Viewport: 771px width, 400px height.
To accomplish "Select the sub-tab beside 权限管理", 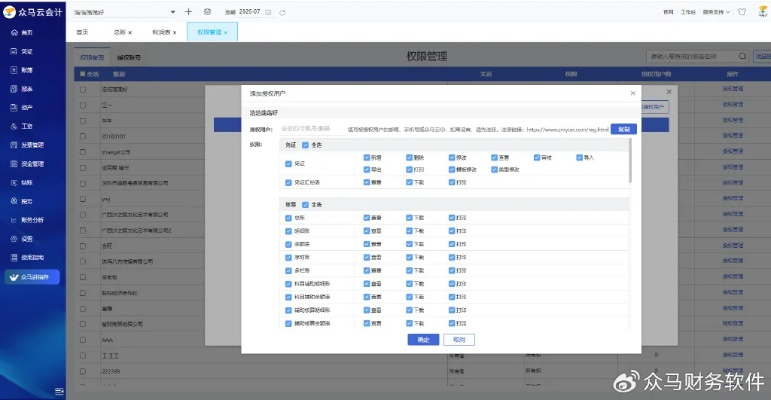I will point(129,58).
